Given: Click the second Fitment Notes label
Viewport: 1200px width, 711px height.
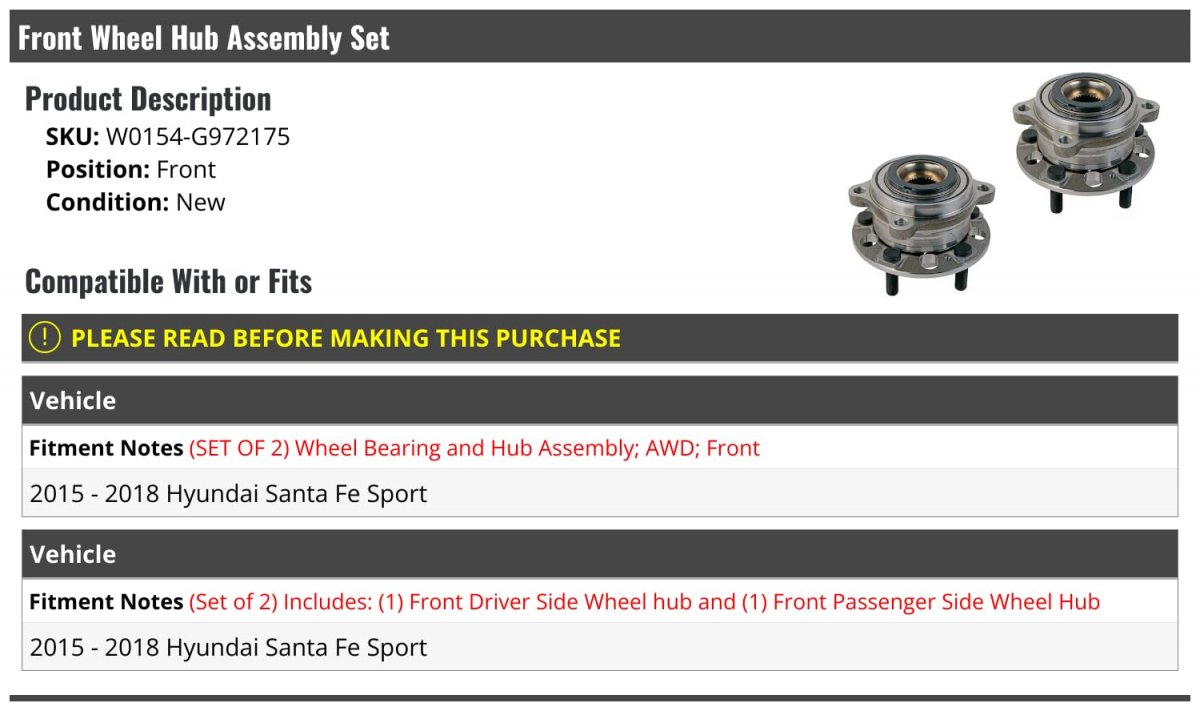Looking at the screenshot, I should coord(106,602).
